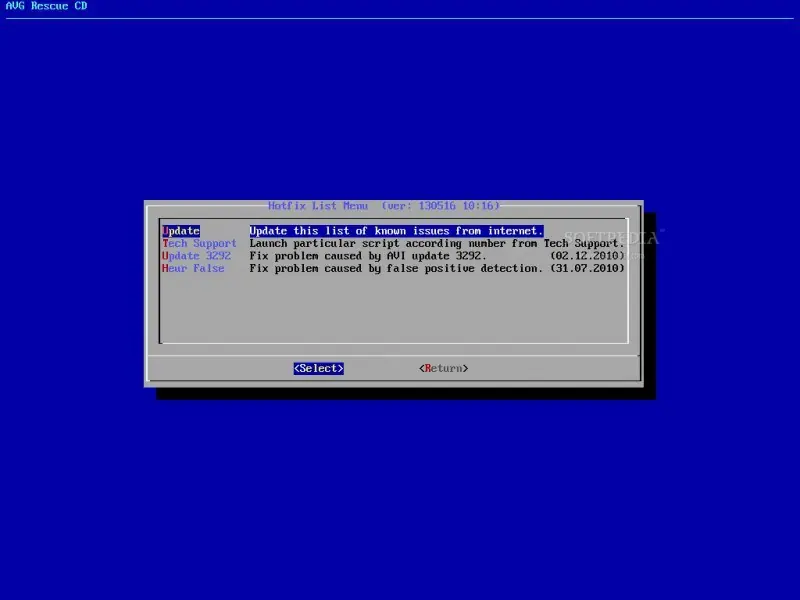
Task: Activate the <Select> button
Action: pyautogui.click(x=319, y=368)
